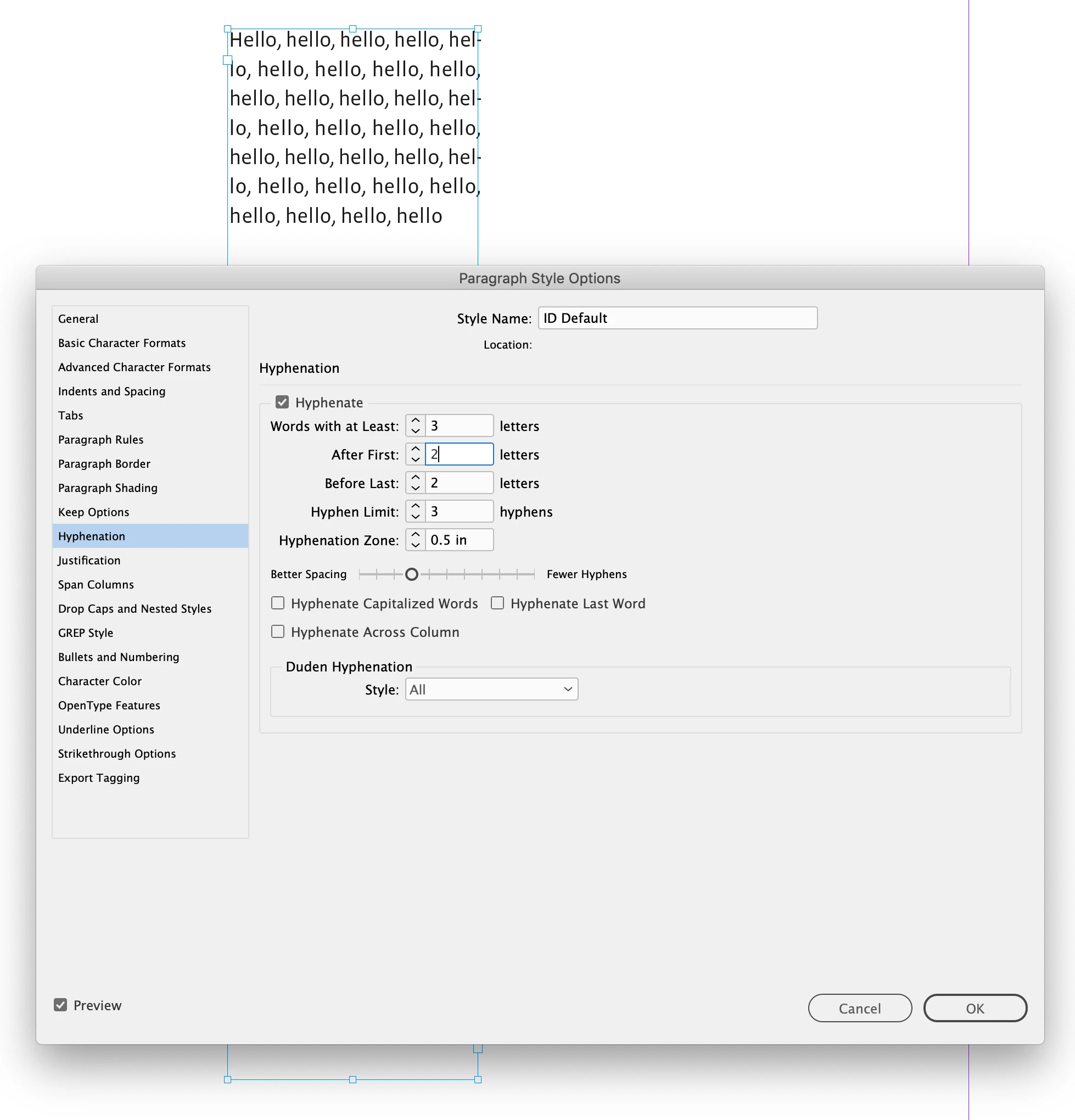Click Better Spacing hyphenation slider handle
Image resolution: width=1075 pixels, height=1120 pixels.
pyautogui.click(x=411, y=574)
